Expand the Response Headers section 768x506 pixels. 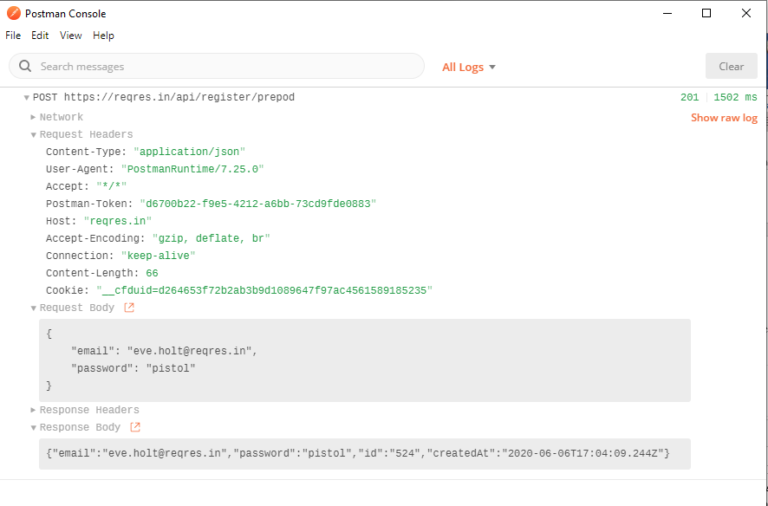(x=33, y=410)
